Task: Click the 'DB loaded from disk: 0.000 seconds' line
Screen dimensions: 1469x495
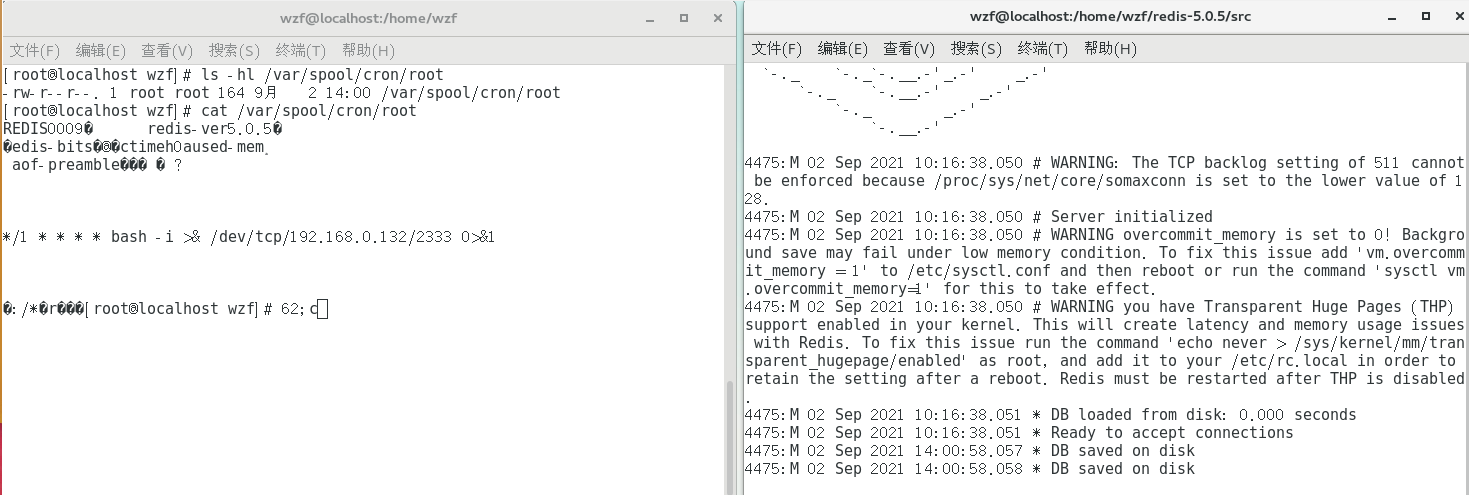Action: [1051, 415]
